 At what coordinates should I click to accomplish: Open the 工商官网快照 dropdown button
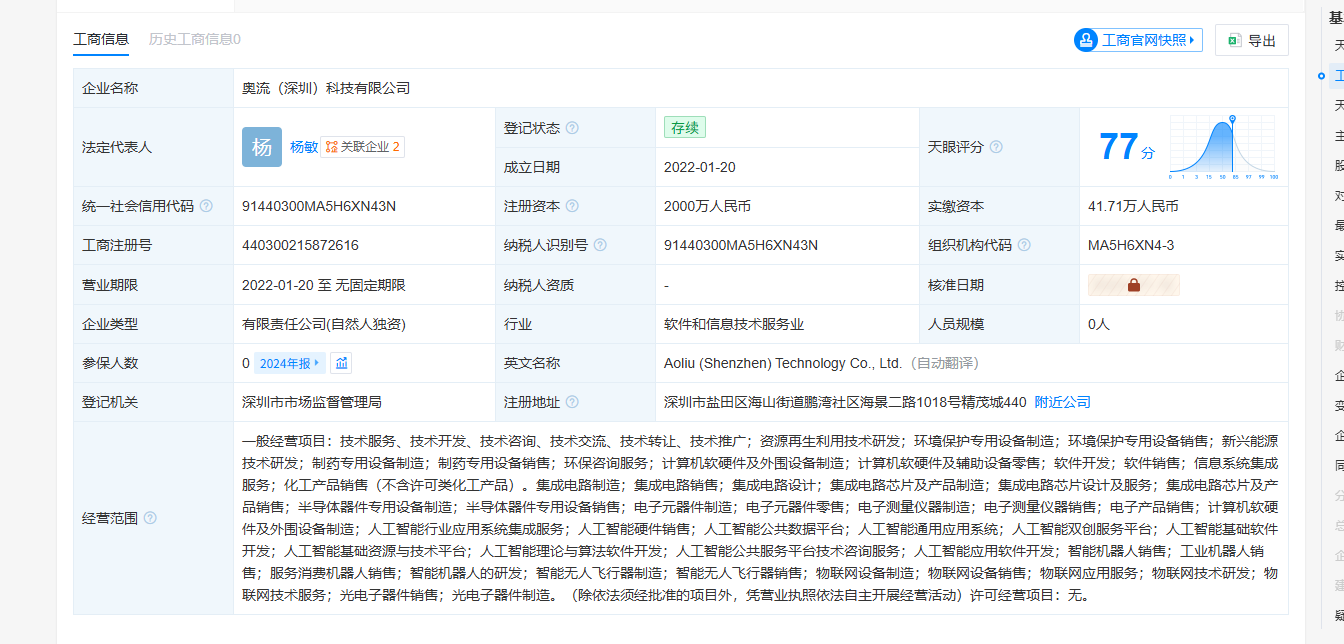click(1137, 40)
